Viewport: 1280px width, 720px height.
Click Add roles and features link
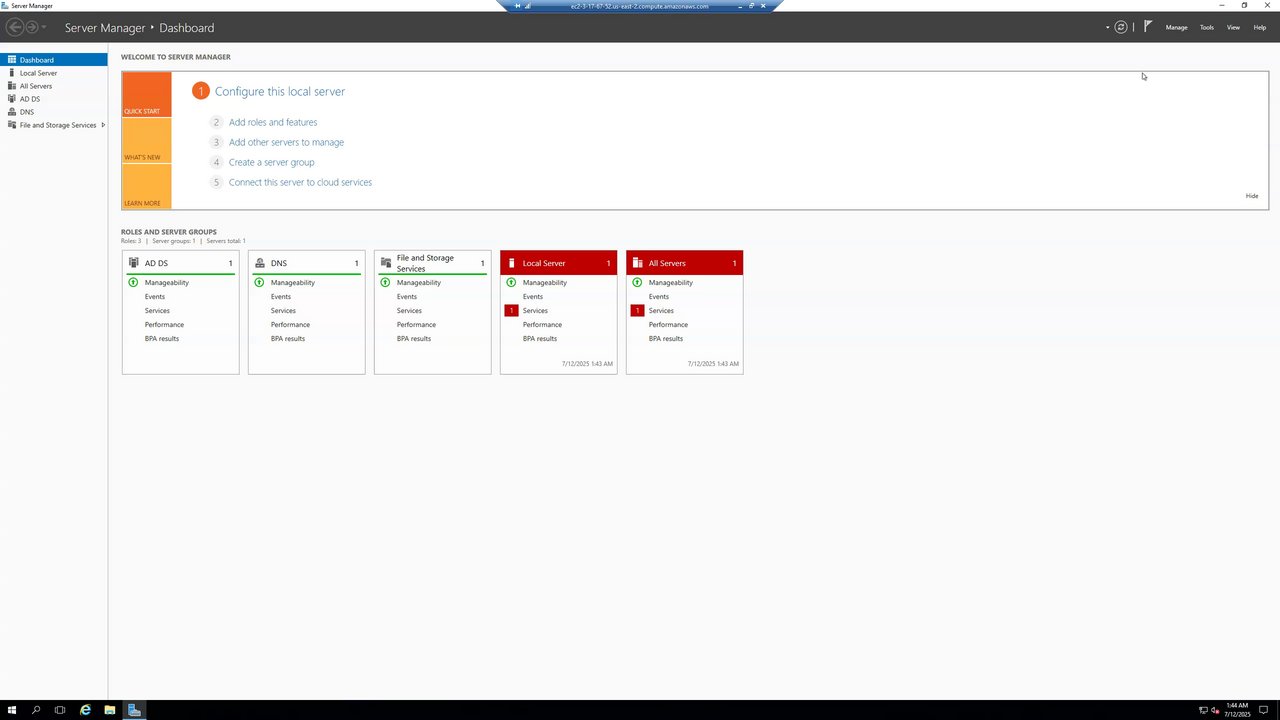[273, 122]
